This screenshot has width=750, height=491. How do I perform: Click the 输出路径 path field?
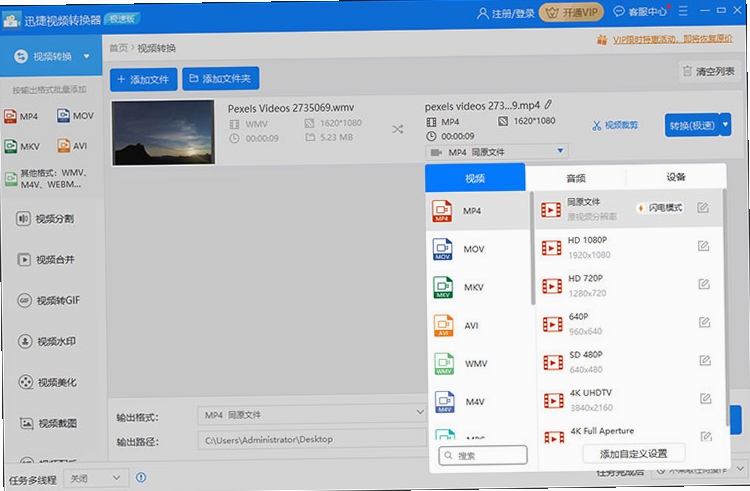click(x=312, y=439)
